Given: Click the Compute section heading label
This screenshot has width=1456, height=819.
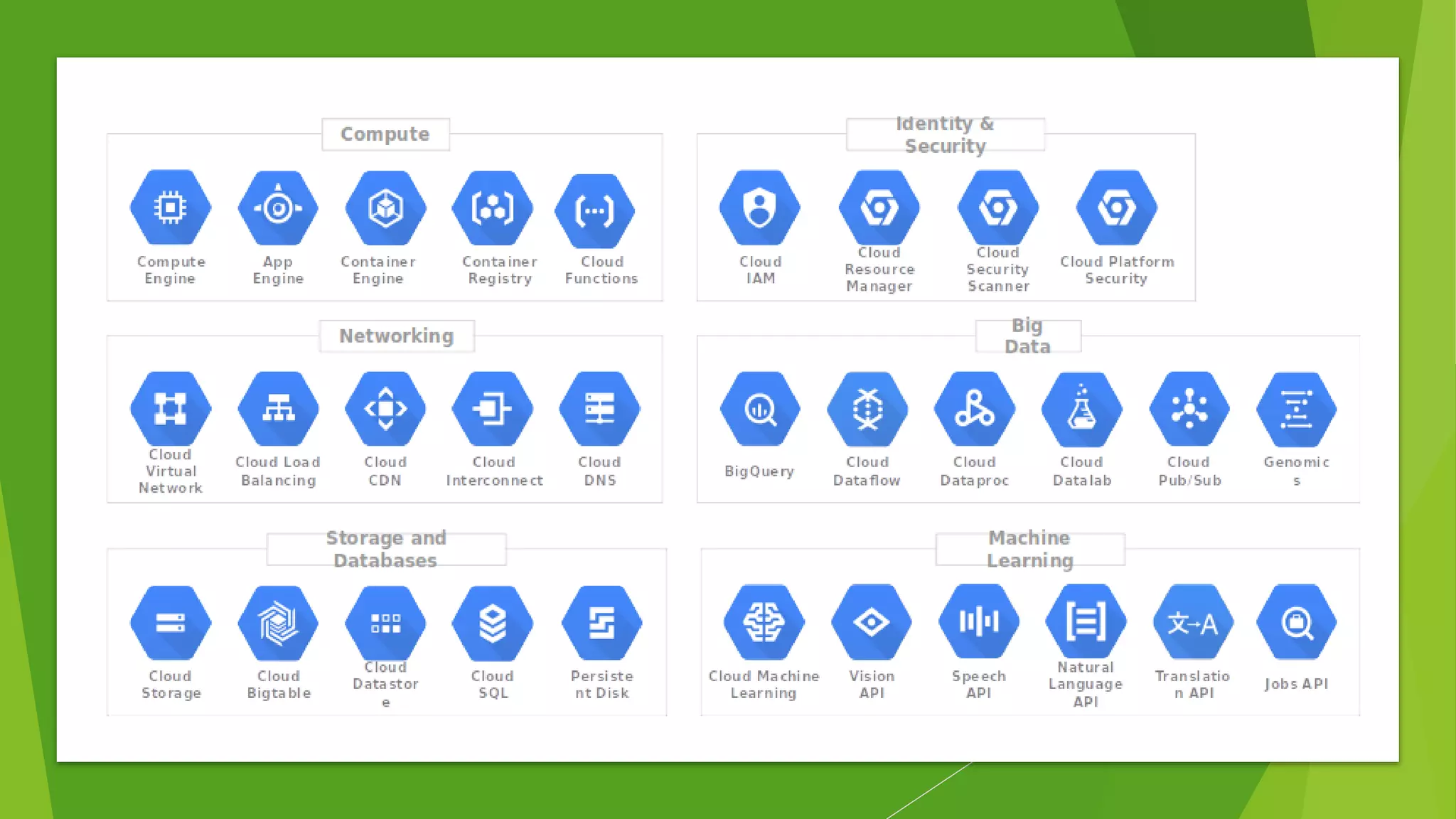Looking at the screenshot, I should [385, 134].
